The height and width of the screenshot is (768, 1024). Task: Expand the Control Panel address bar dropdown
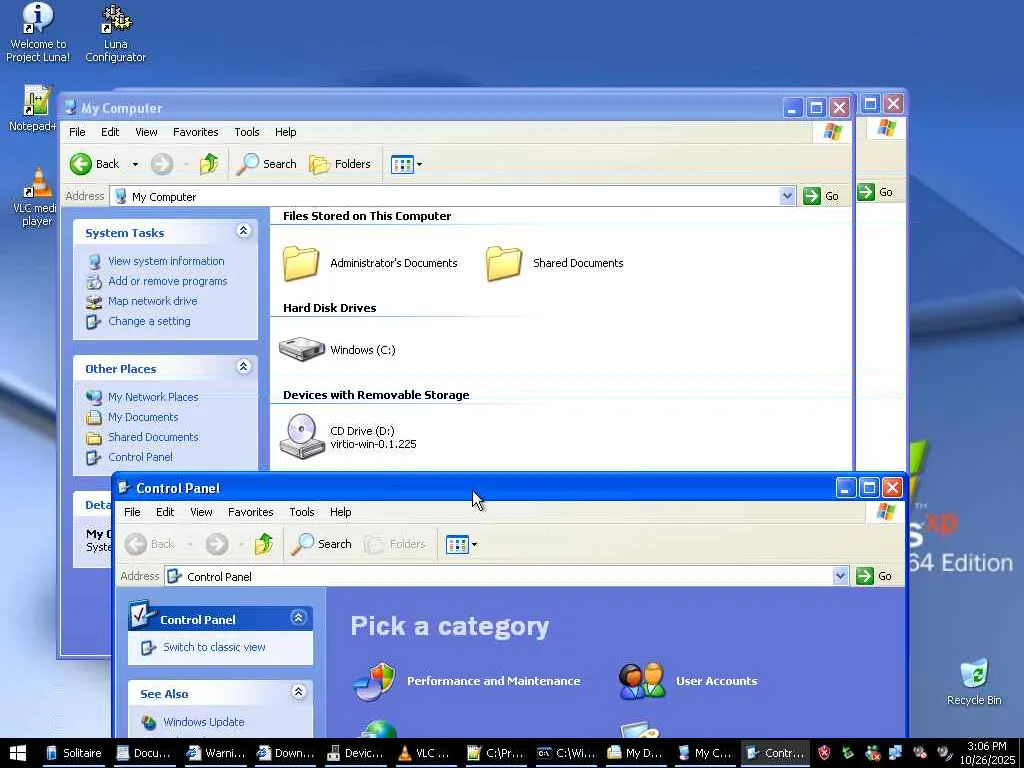pyautogui.click(x=840, y=576)
